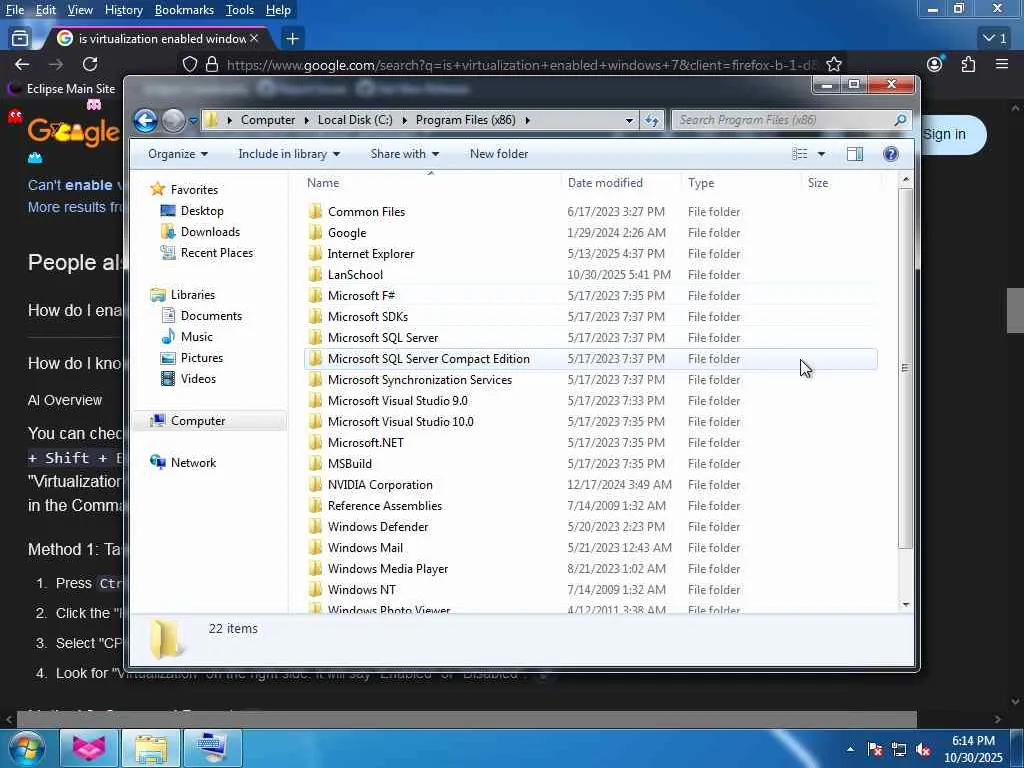Select the LanSchool folder row
The width and height of the screenshot is (1024, 768).
point(590,275)
